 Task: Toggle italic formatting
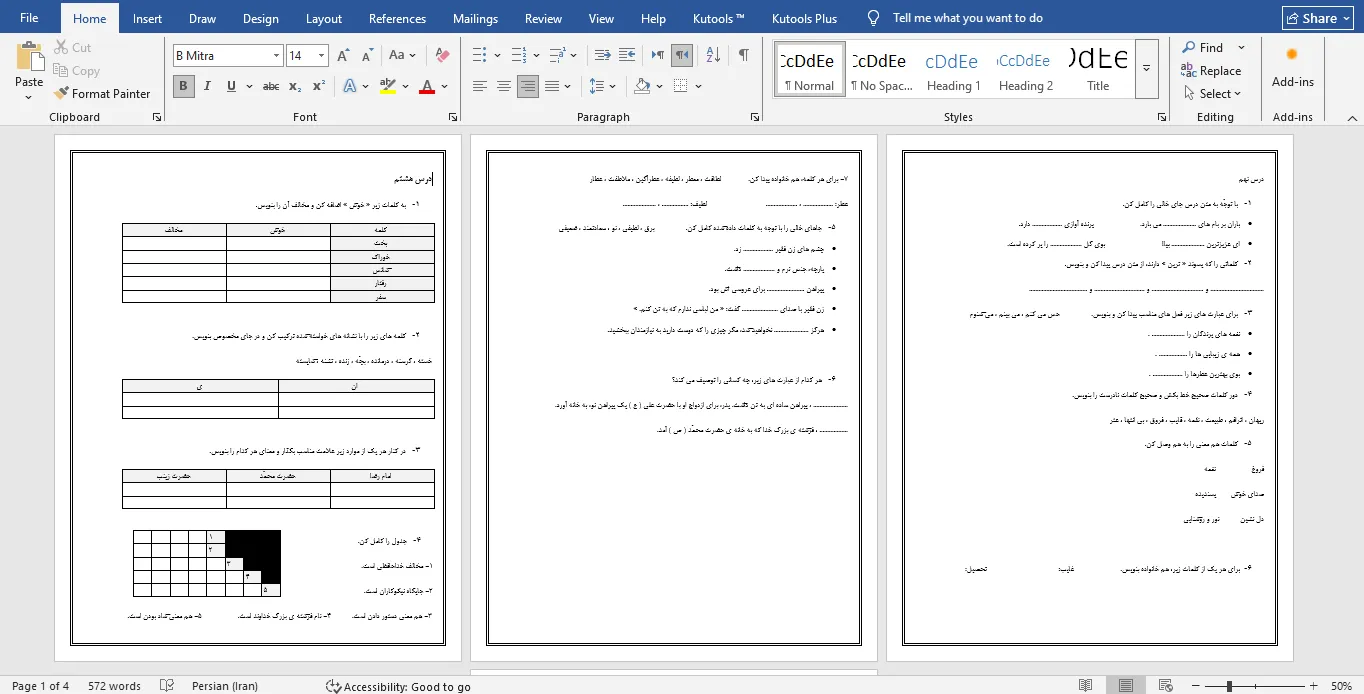[207, 87]
